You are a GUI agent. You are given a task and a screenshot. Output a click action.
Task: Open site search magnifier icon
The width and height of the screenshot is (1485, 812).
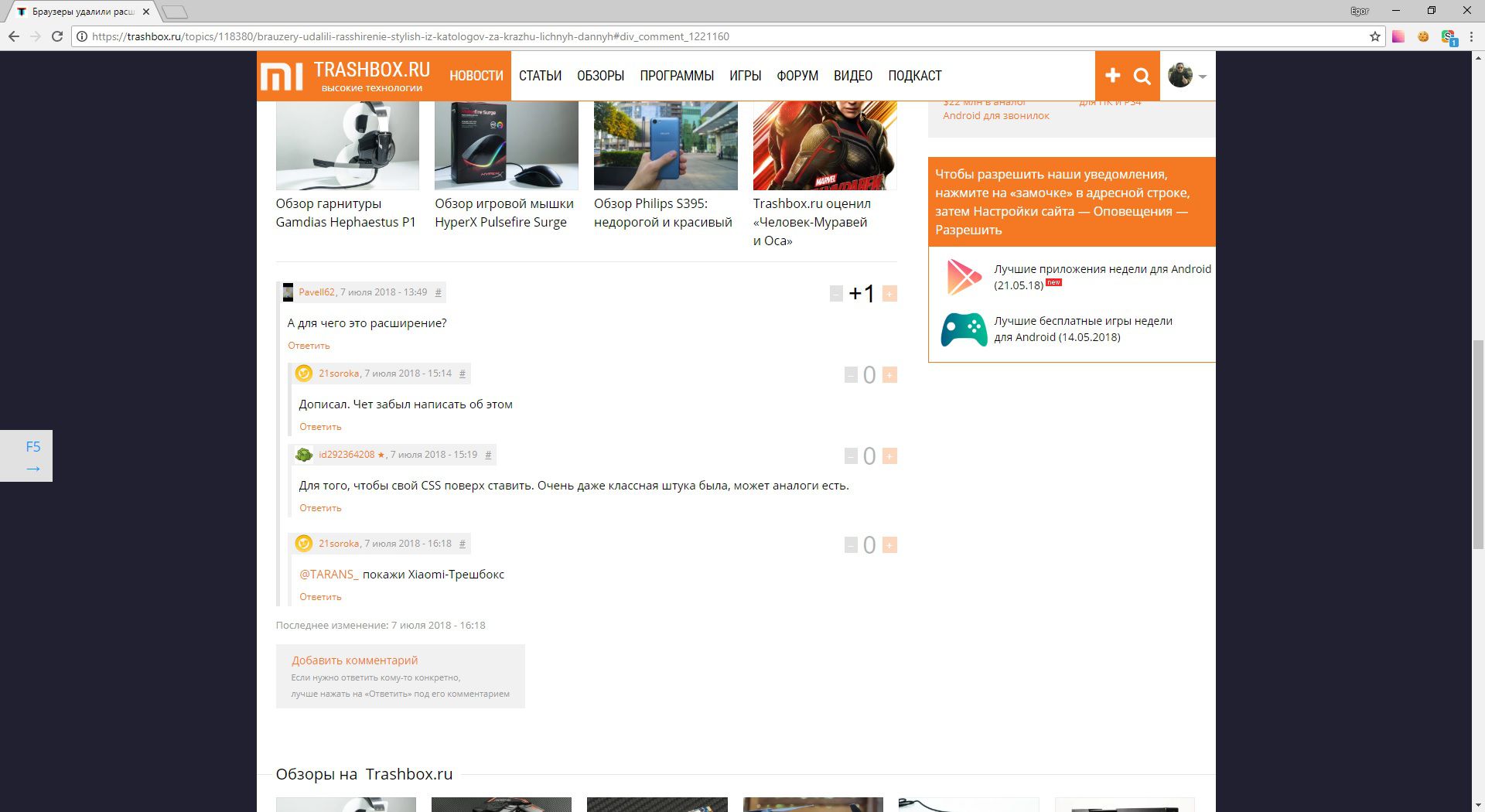point(1142,76)
